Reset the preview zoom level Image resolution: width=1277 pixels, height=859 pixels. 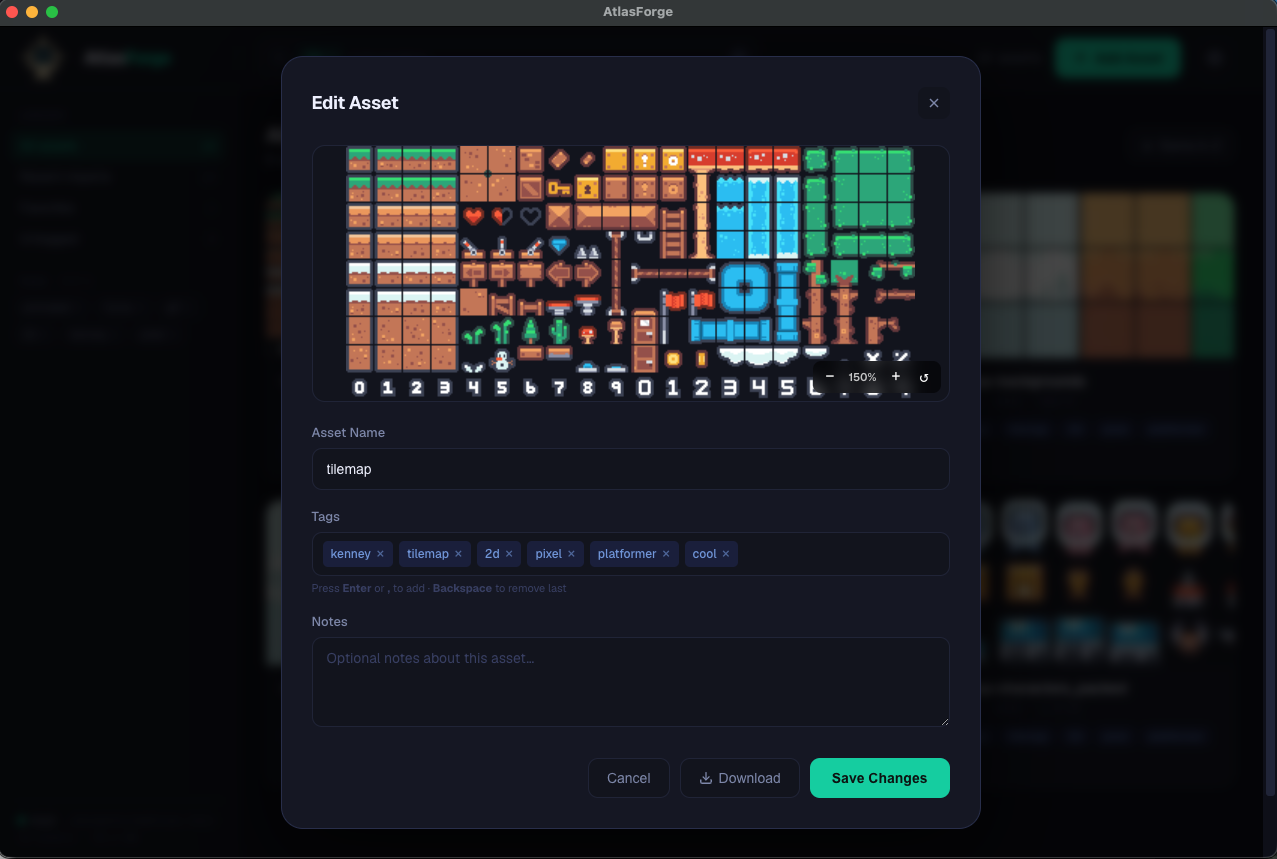coord(924,377)
